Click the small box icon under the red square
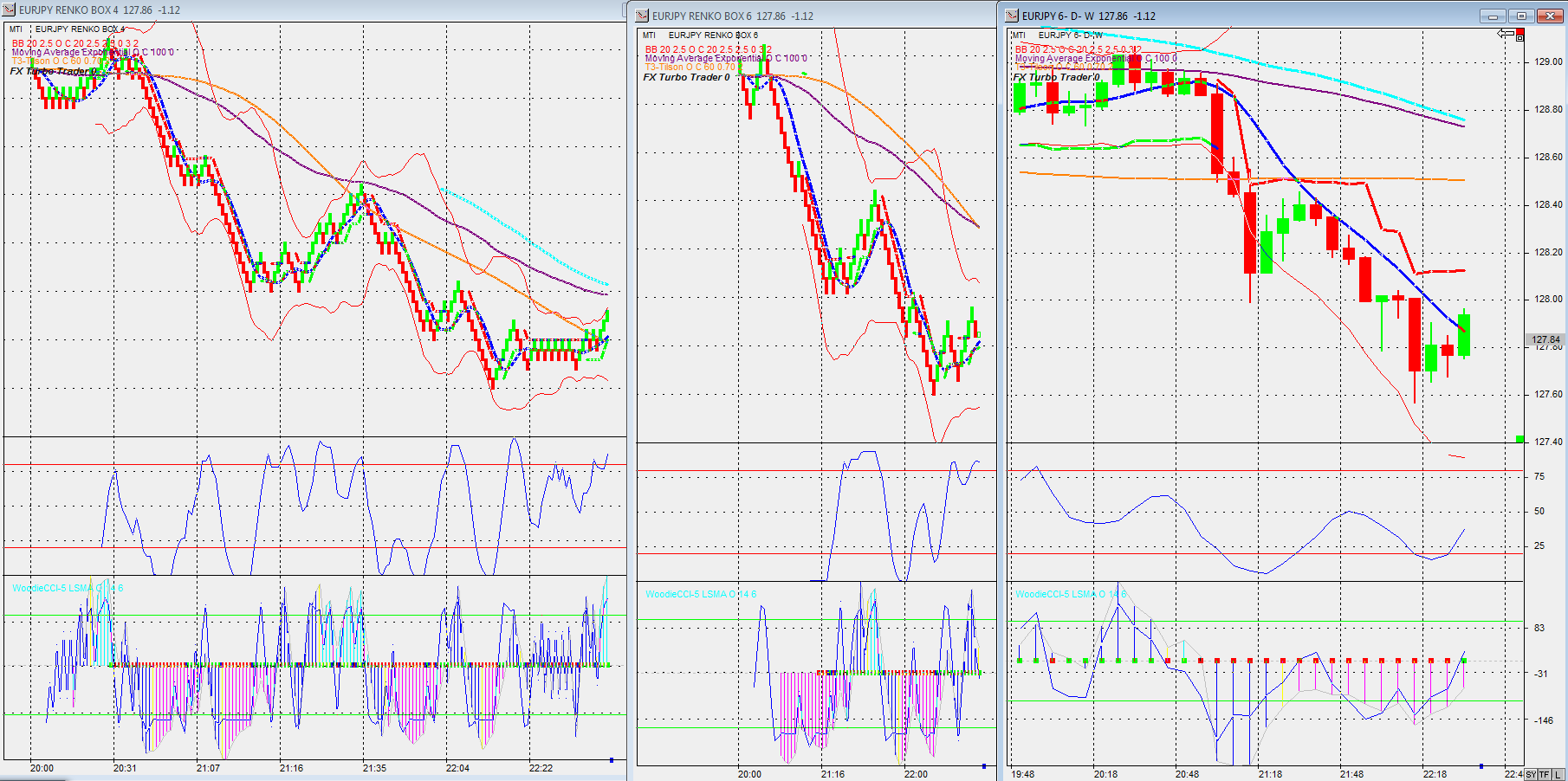 (1519, 39)
